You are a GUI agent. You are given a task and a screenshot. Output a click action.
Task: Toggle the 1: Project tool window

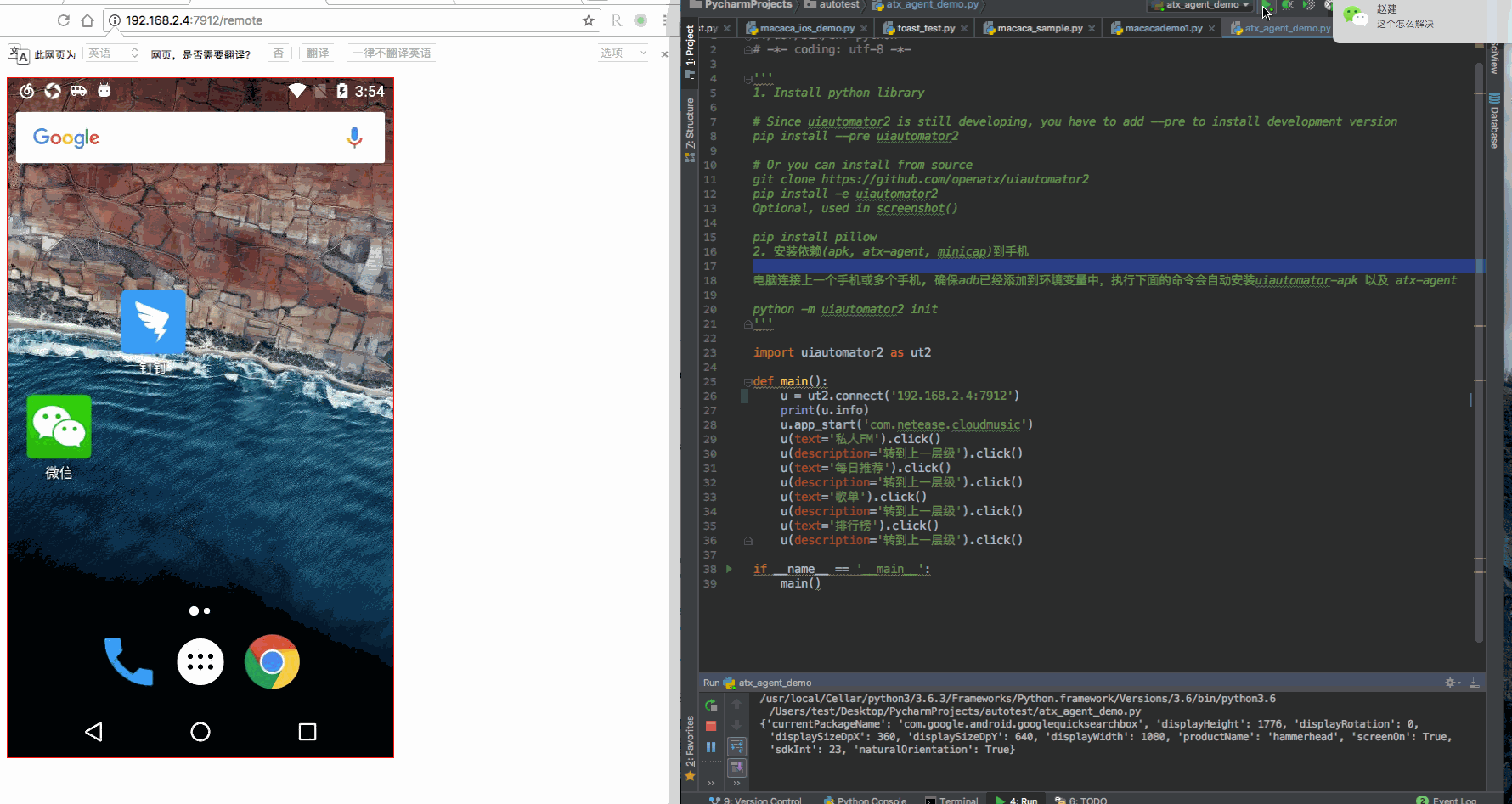click(x=690, y=49)
